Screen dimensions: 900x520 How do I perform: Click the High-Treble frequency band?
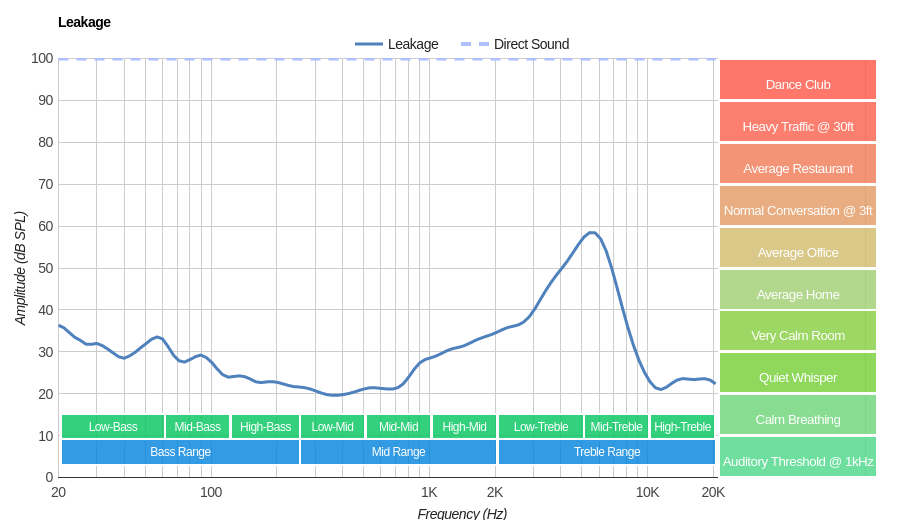[682, 427]
